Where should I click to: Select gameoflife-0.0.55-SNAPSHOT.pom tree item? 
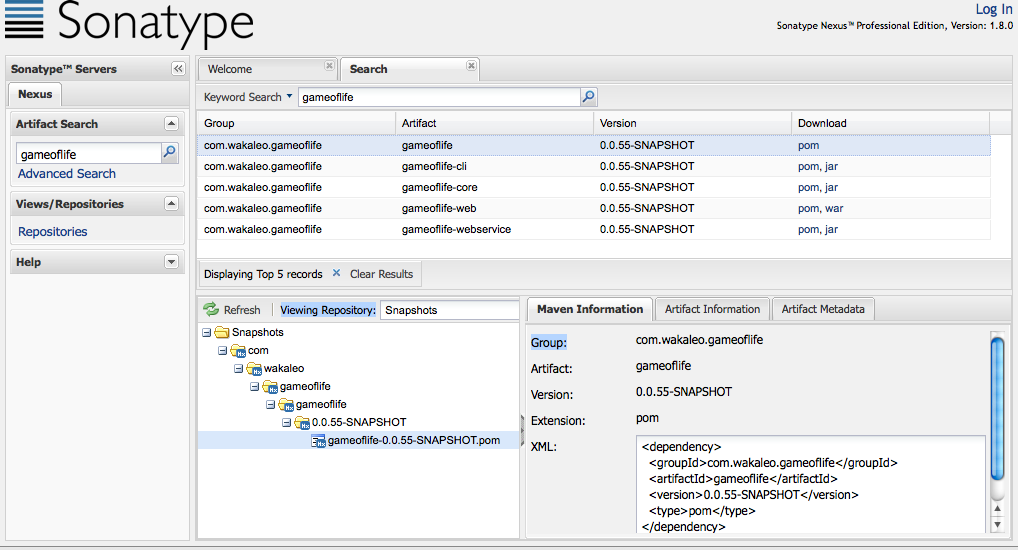(414, 440)
